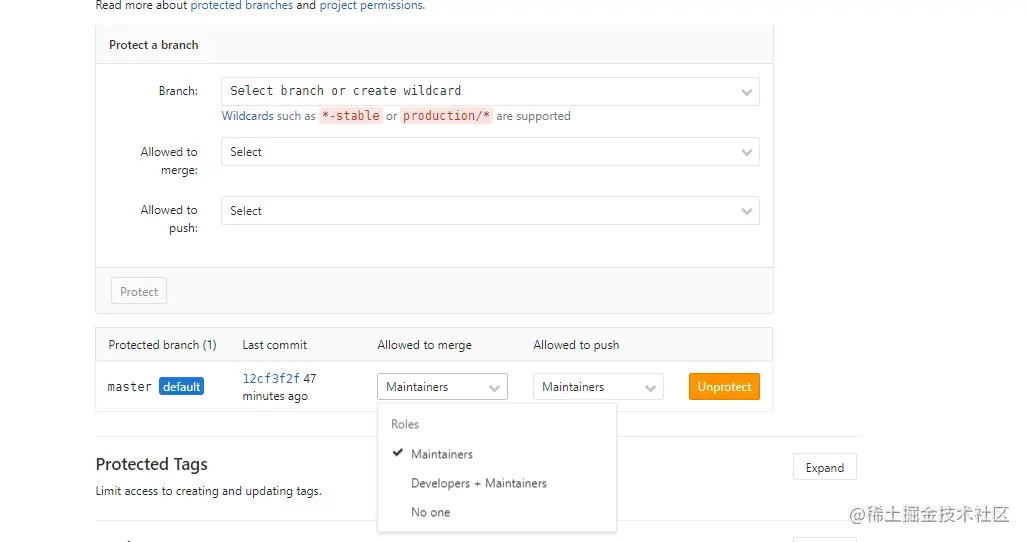Open commit 12cf3f2f link
The image size is (1027, 542).
coord(271,379)
